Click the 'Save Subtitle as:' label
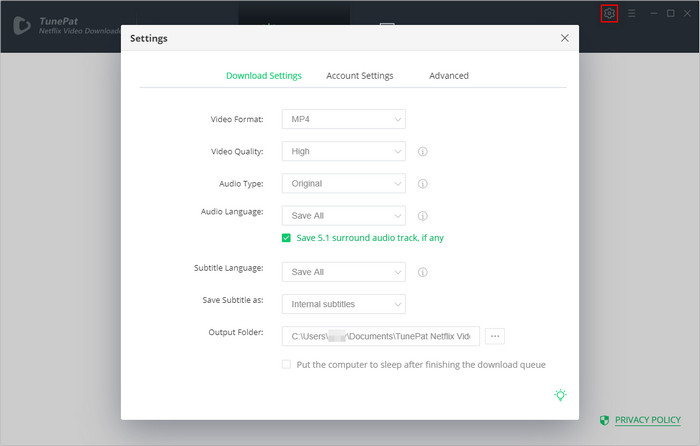The image size is (700, 446). pos(233,300)
